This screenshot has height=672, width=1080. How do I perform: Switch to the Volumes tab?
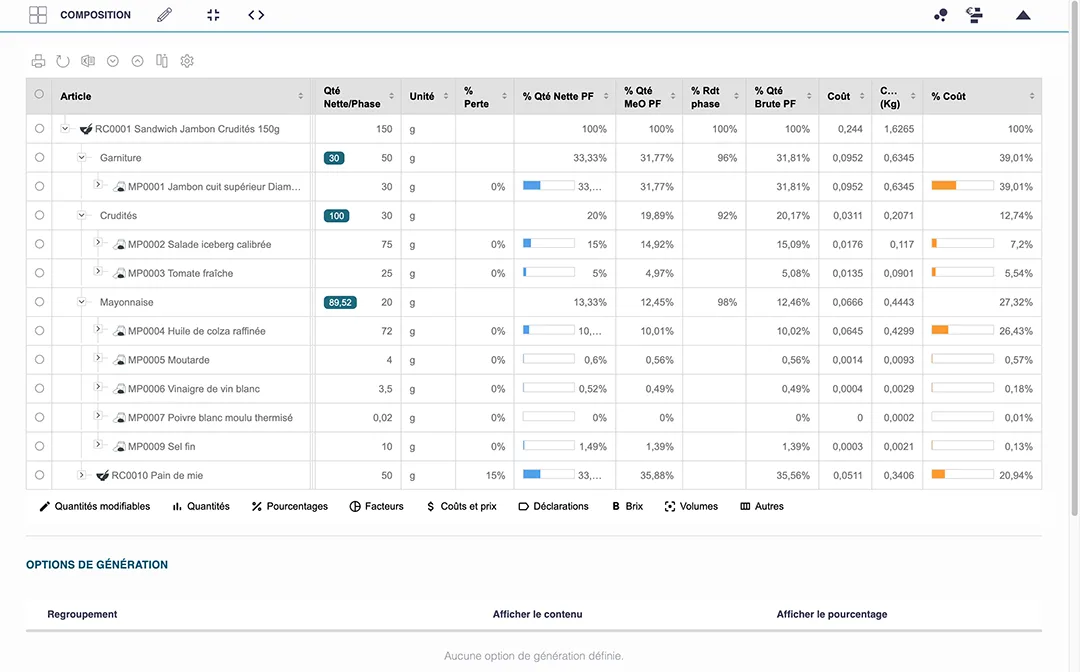click(x=692, y=507)
